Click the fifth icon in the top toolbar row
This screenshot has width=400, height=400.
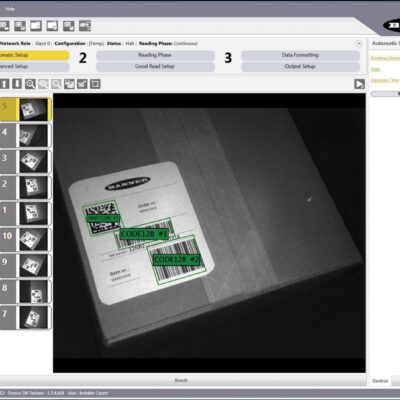(69, 26)
